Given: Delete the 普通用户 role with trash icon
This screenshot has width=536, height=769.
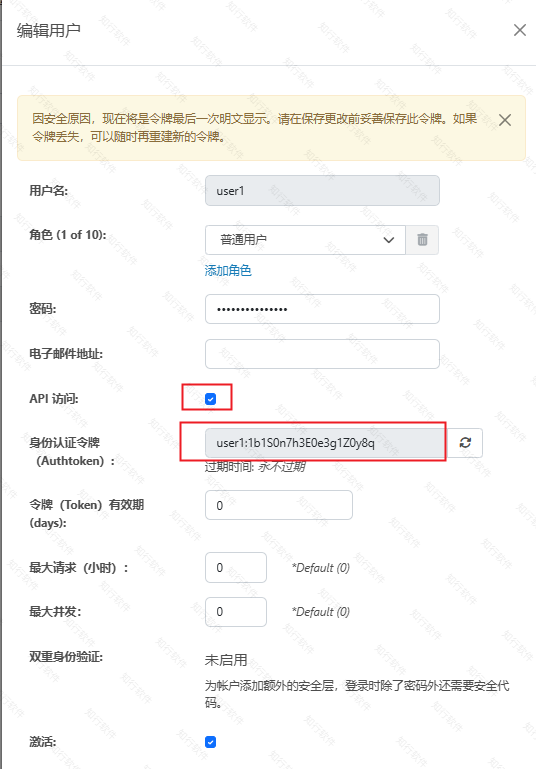Looking at the screenshot, I should pos(422,240).
